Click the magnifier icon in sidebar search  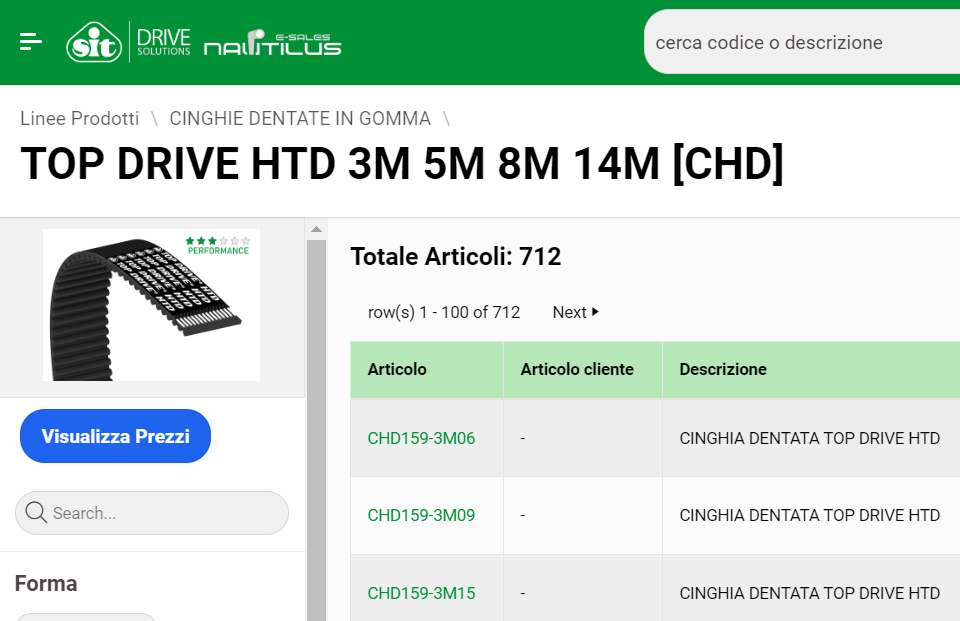pos(36,513)
